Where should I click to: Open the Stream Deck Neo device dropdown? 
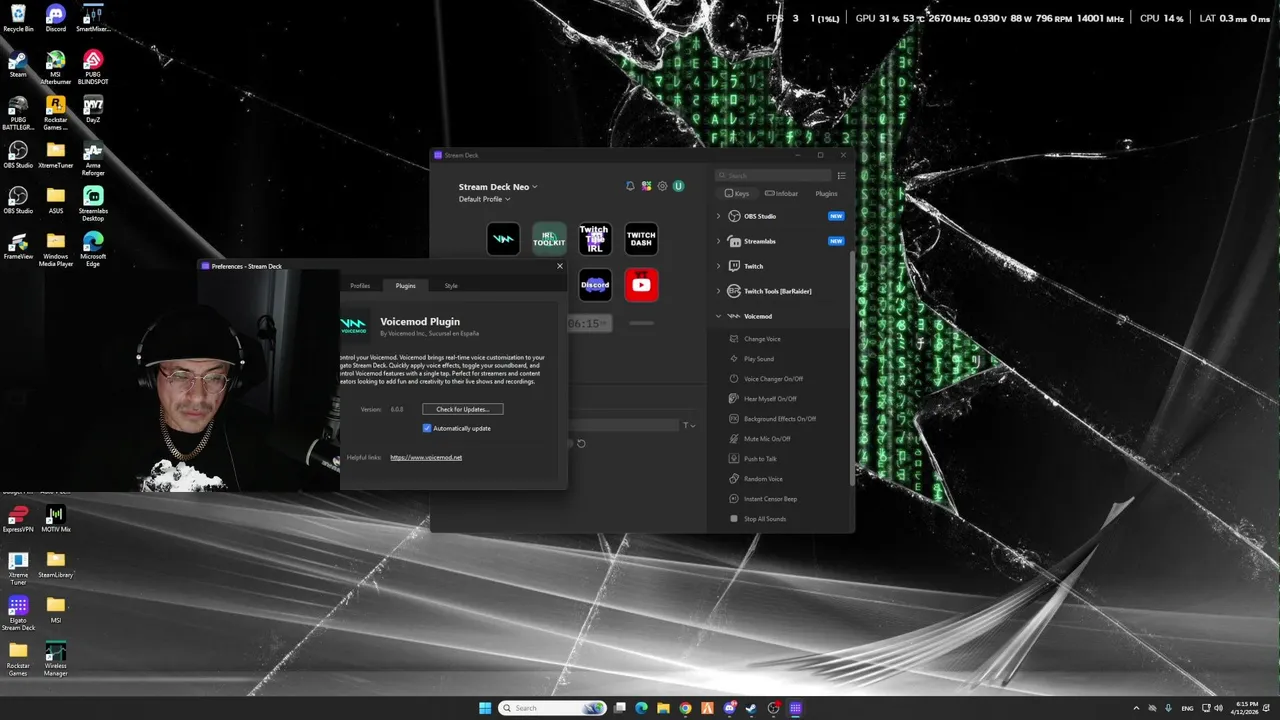[498, 187]
